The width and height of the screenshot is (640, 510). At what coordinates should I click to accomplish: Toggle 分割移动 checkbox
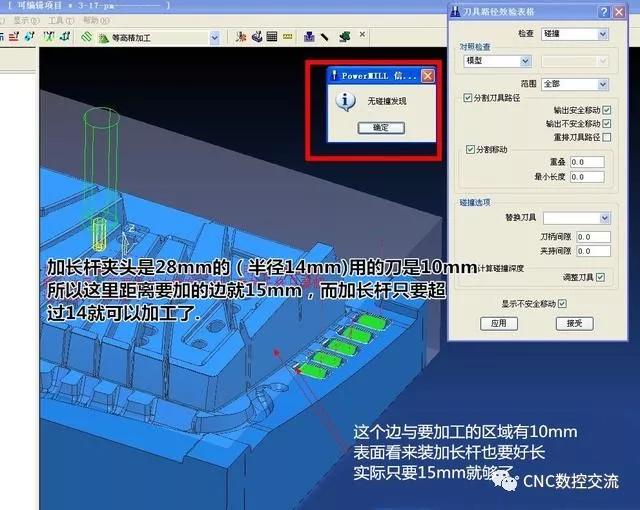pyautogui.click(x=470, y=149)
